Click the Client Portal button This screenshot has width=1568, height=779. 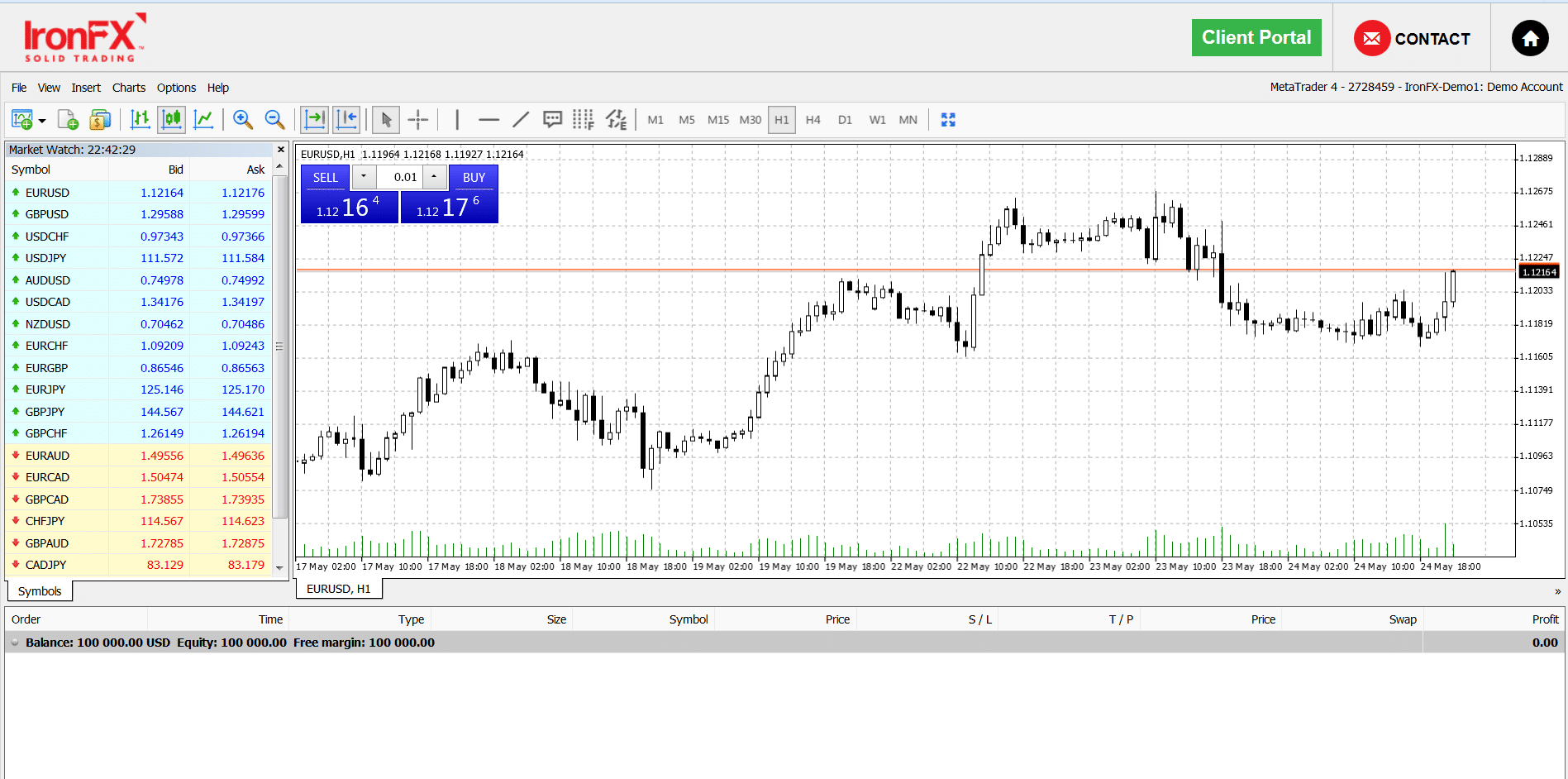pos(1256,38)
